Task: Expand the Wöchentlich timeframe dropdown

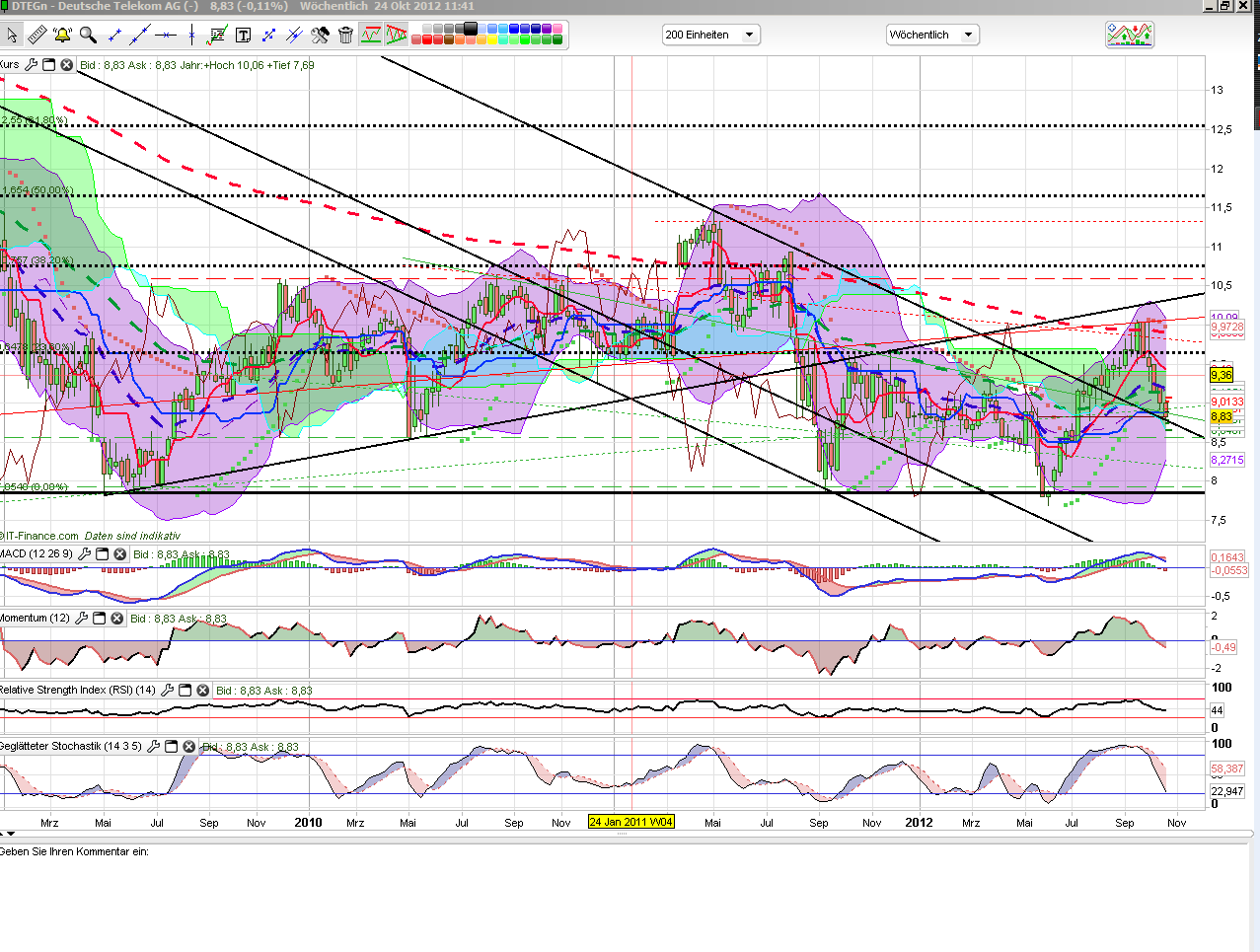Action: coord(932,35)
